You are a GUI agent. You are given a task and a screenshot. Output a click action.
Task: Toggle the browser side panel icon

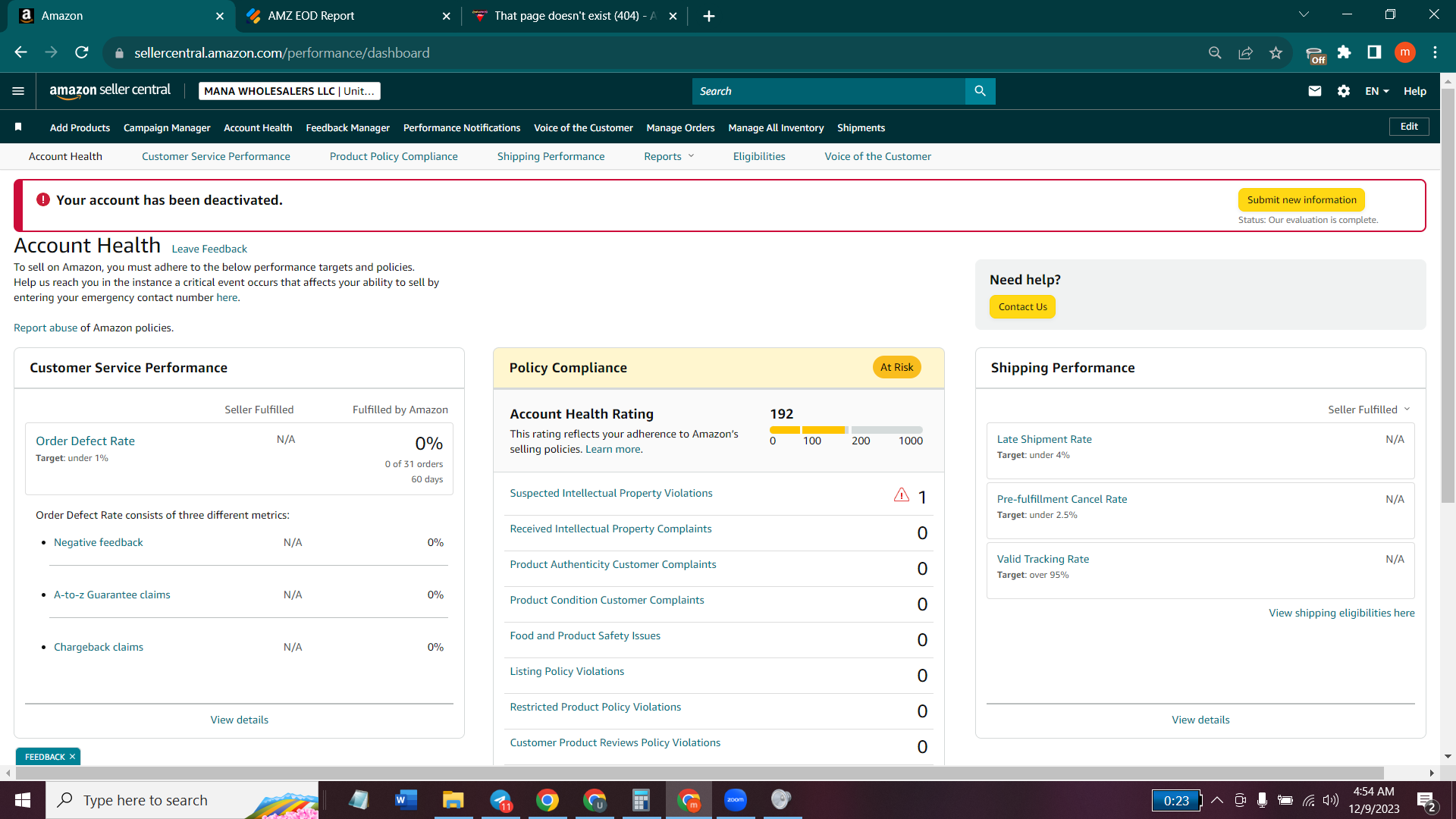pyautogui.click(x=1374, y=52)
